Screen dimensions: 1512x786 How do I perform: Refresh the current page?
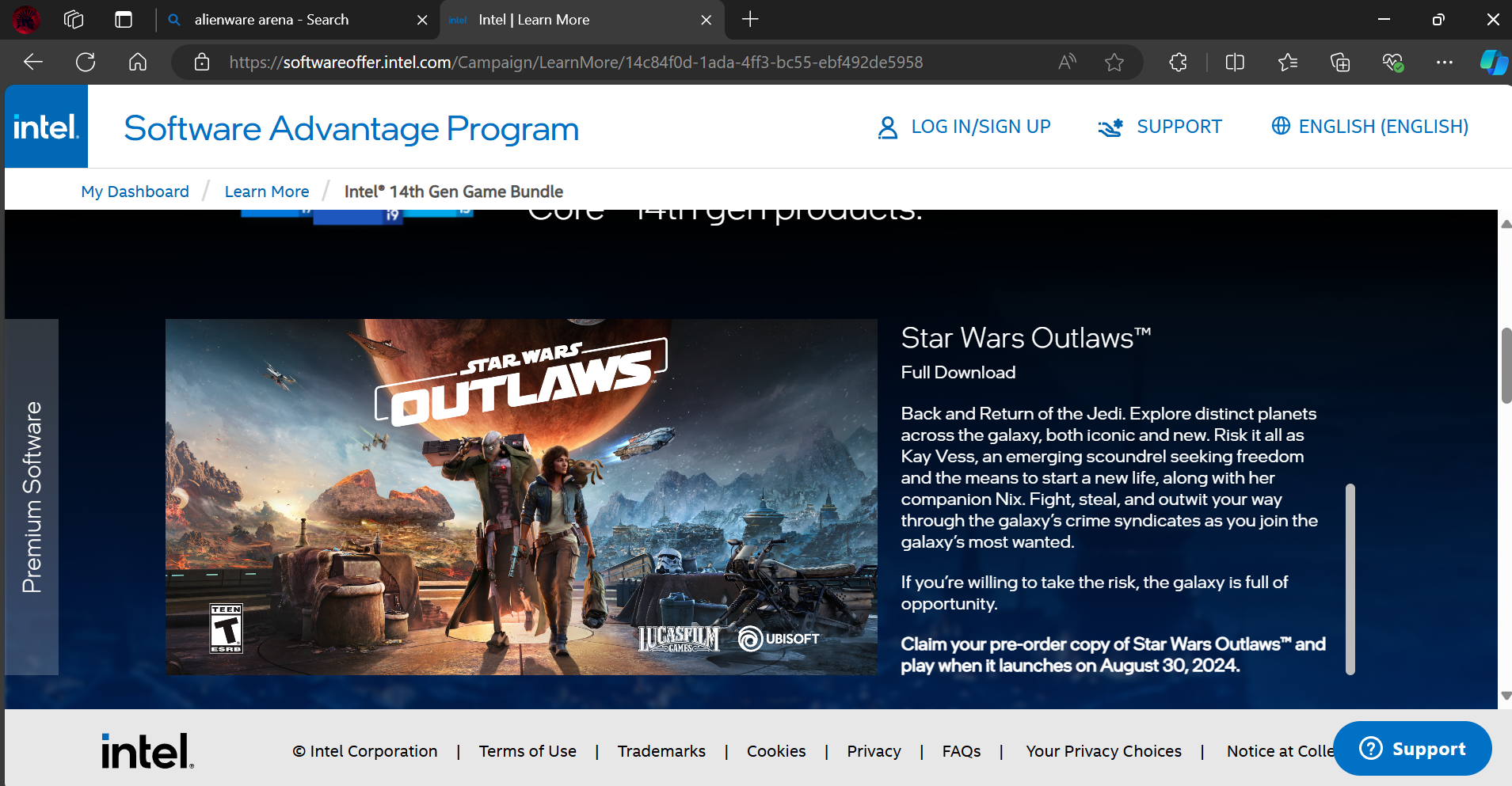point(86,62)
